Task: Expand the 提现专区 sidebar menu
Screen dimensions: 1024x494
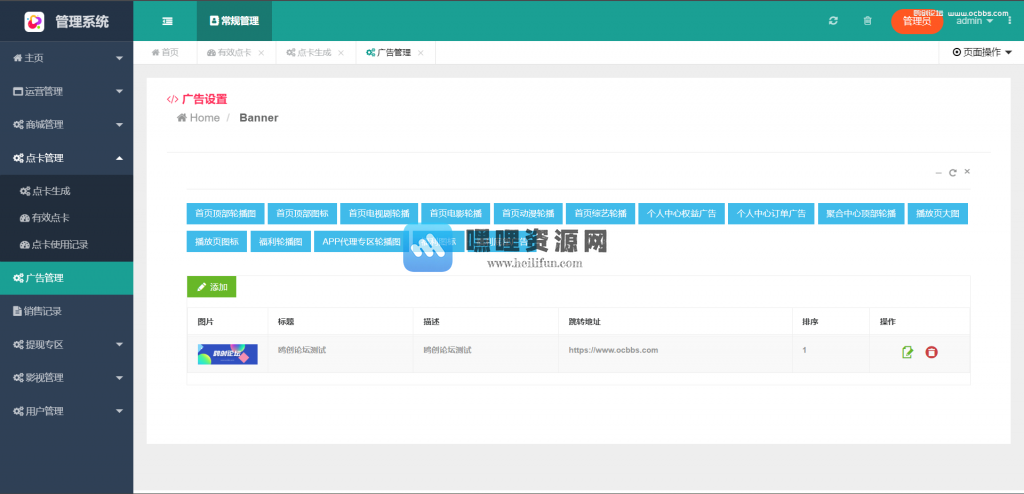Action: tap(67, 344)
